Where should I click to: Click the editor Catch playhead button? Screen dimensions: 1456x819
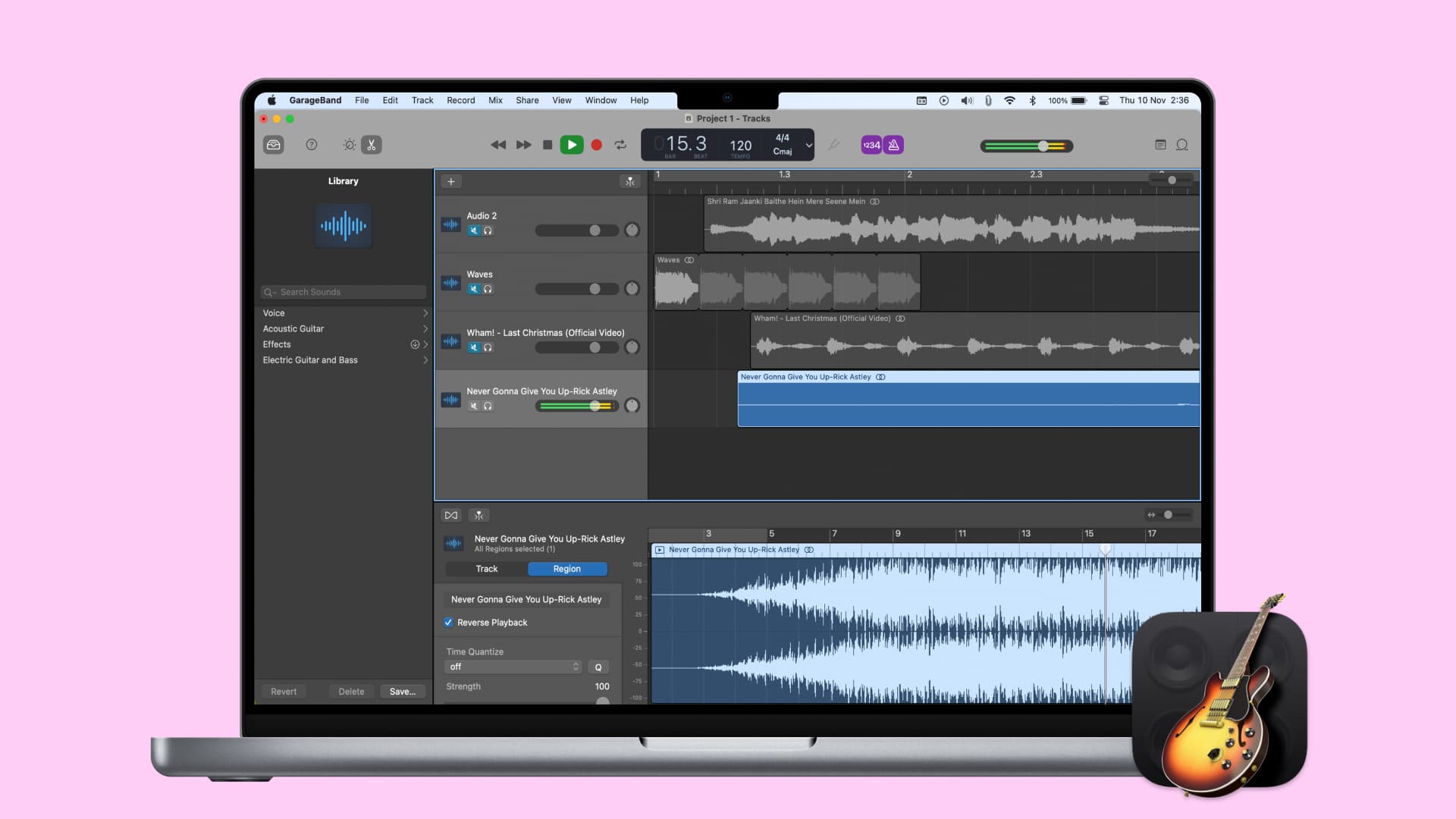click(479, 515)
